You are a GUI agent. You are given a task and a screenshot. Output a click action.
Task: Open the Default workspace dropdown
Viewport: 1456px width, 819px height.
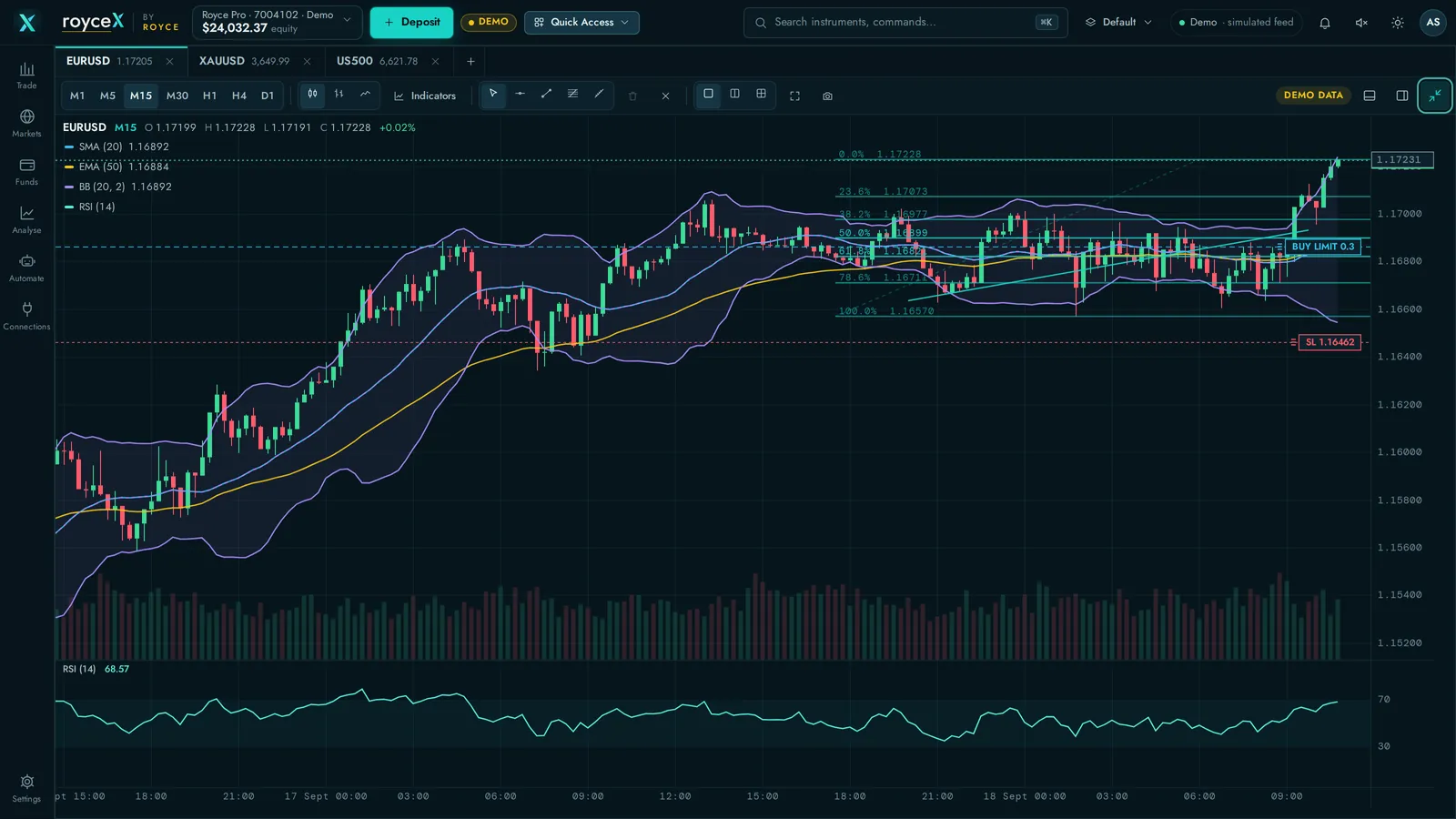click(1118, 22)
